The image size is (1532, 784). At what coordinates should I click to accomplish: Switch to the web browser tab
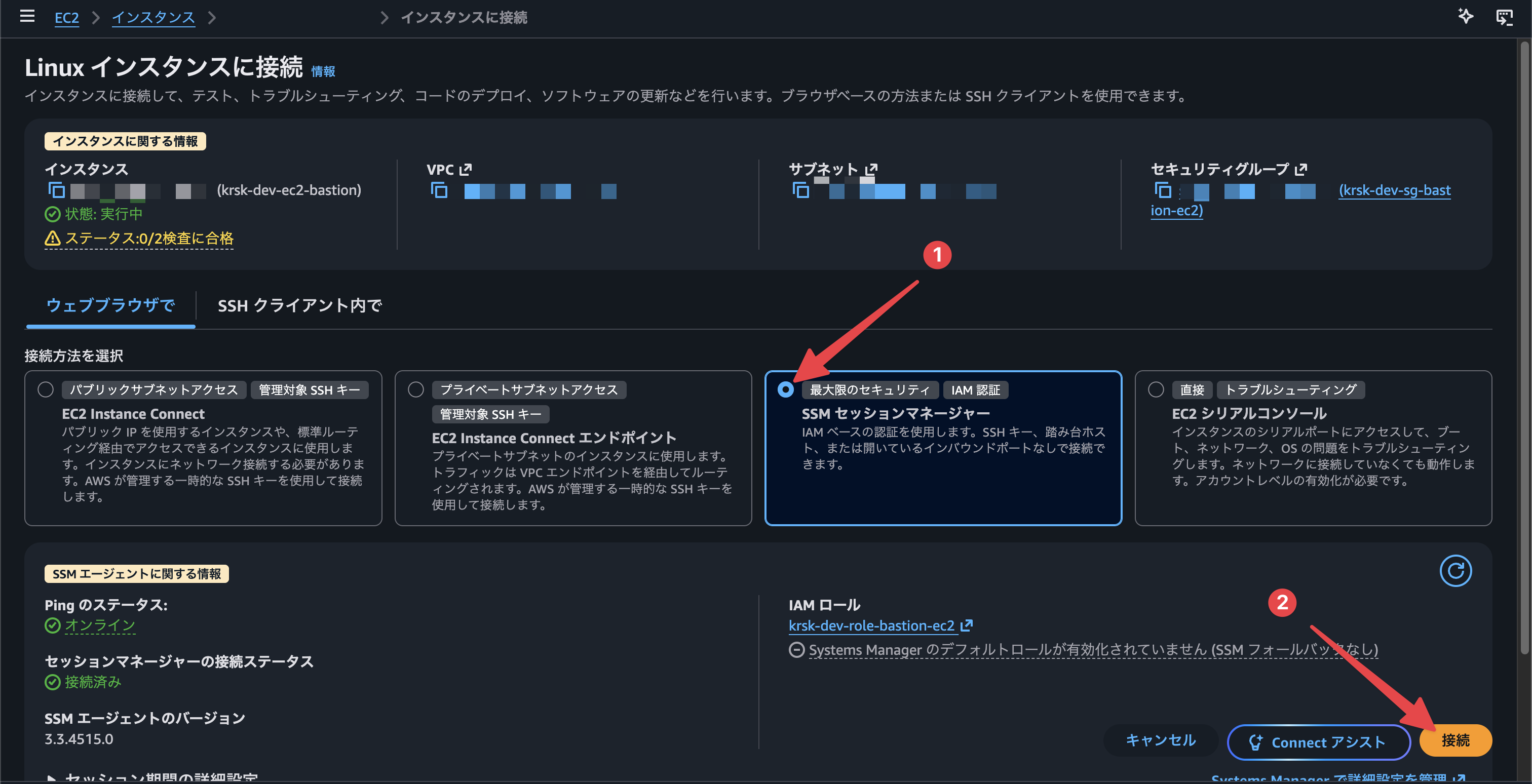coord(110,305)
